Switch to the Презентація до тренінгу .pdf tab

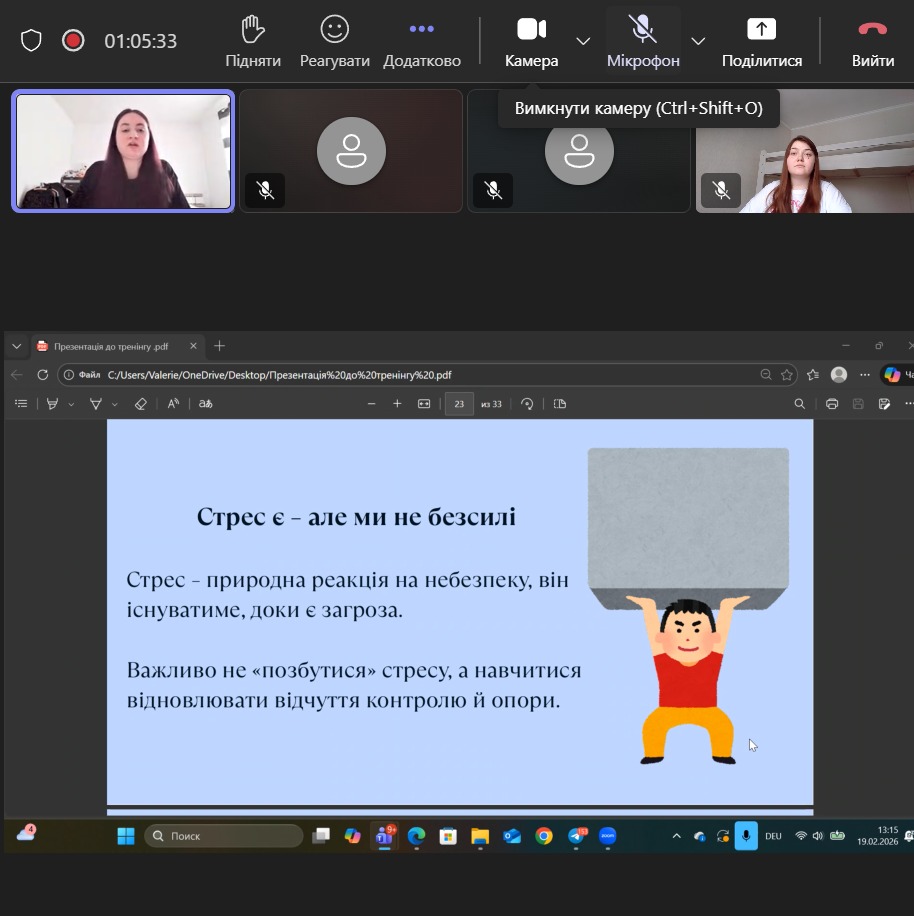pyautogui.click(x=110, y=346)
